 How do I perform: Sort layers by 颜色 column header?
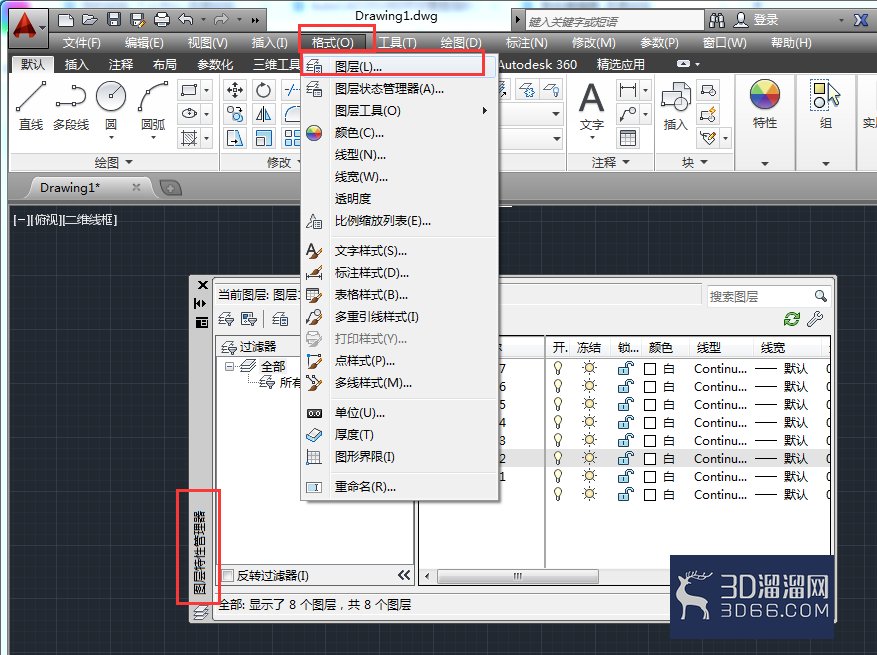pyautogui.click(x=666, y=347)
